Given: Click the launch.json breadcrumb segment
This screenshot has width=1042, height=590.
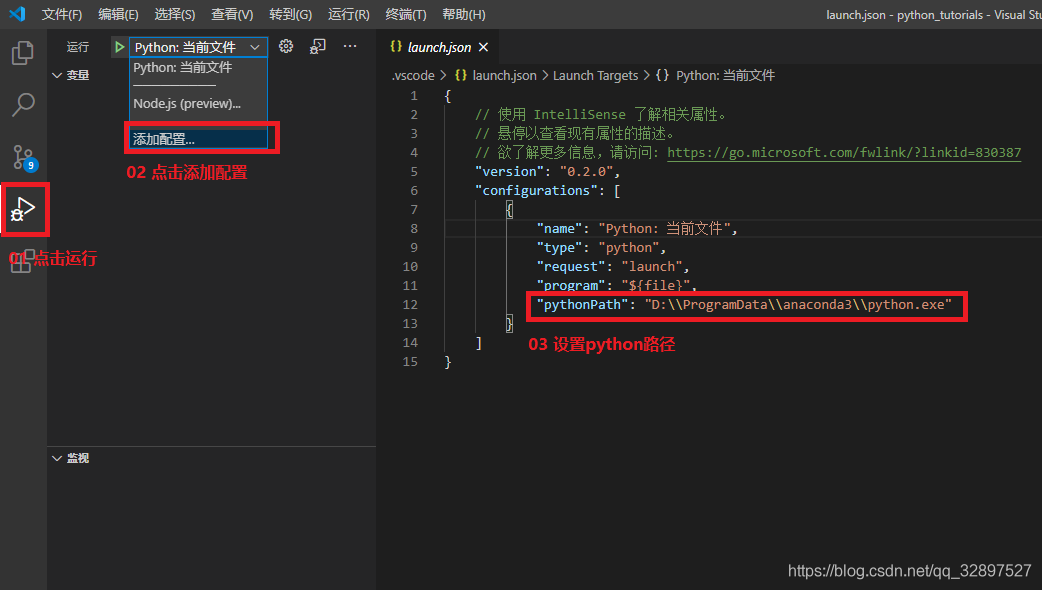Looking at the screenshot, I should pyautogui.click(x=504, y=76).
